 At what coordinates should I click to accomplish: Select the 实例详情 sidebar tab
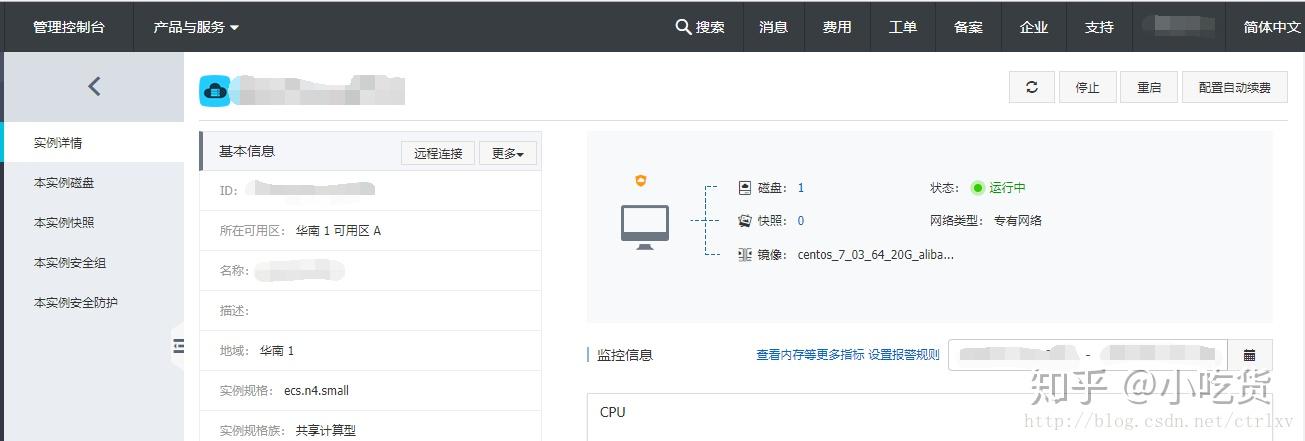tap(93, 143)
